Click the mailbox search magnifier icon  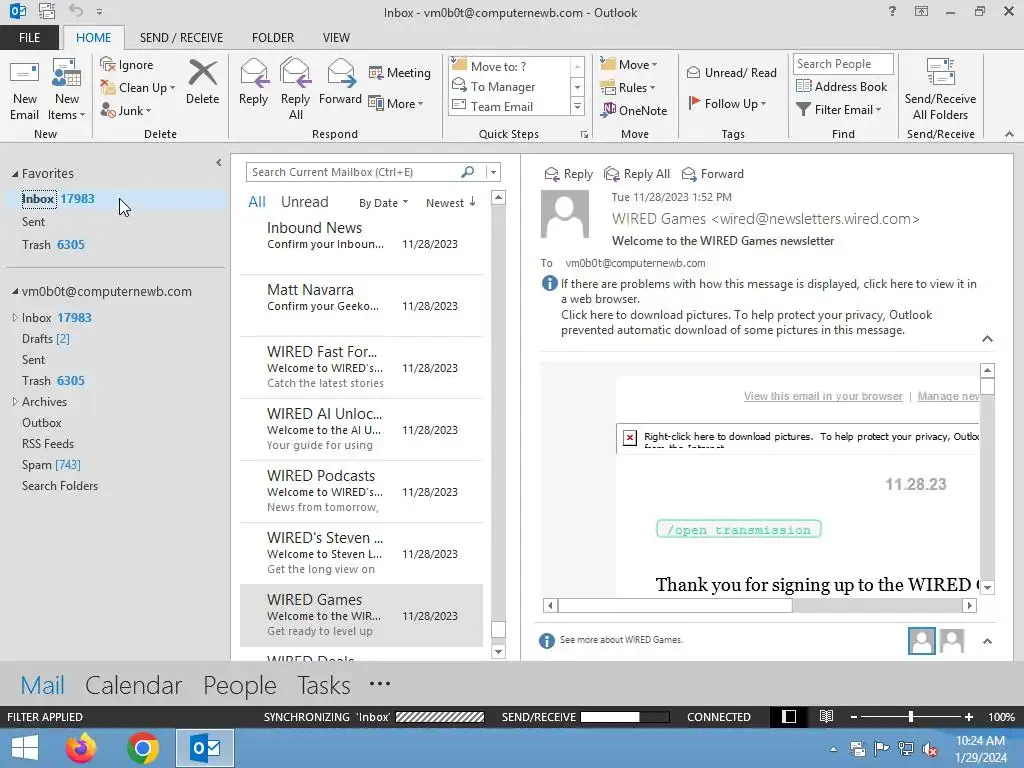coord(468,172)
